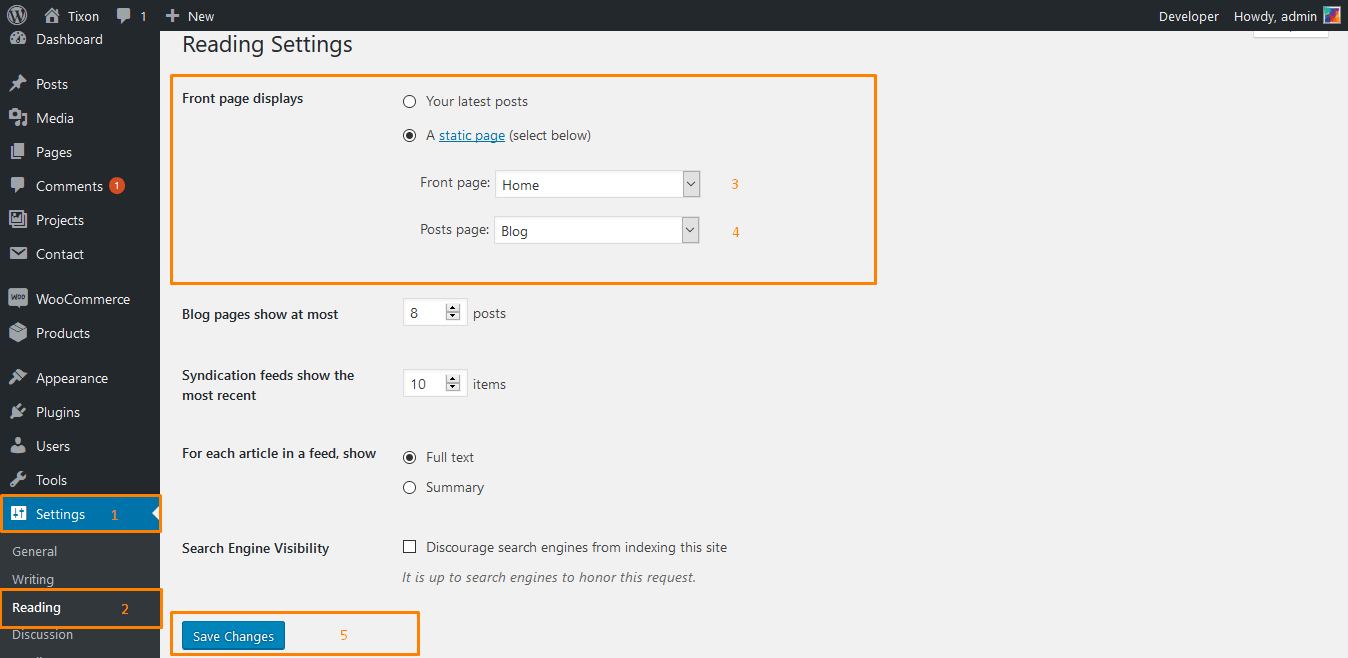
Task: Click the plus icon next to New
Action: (172, 16)
